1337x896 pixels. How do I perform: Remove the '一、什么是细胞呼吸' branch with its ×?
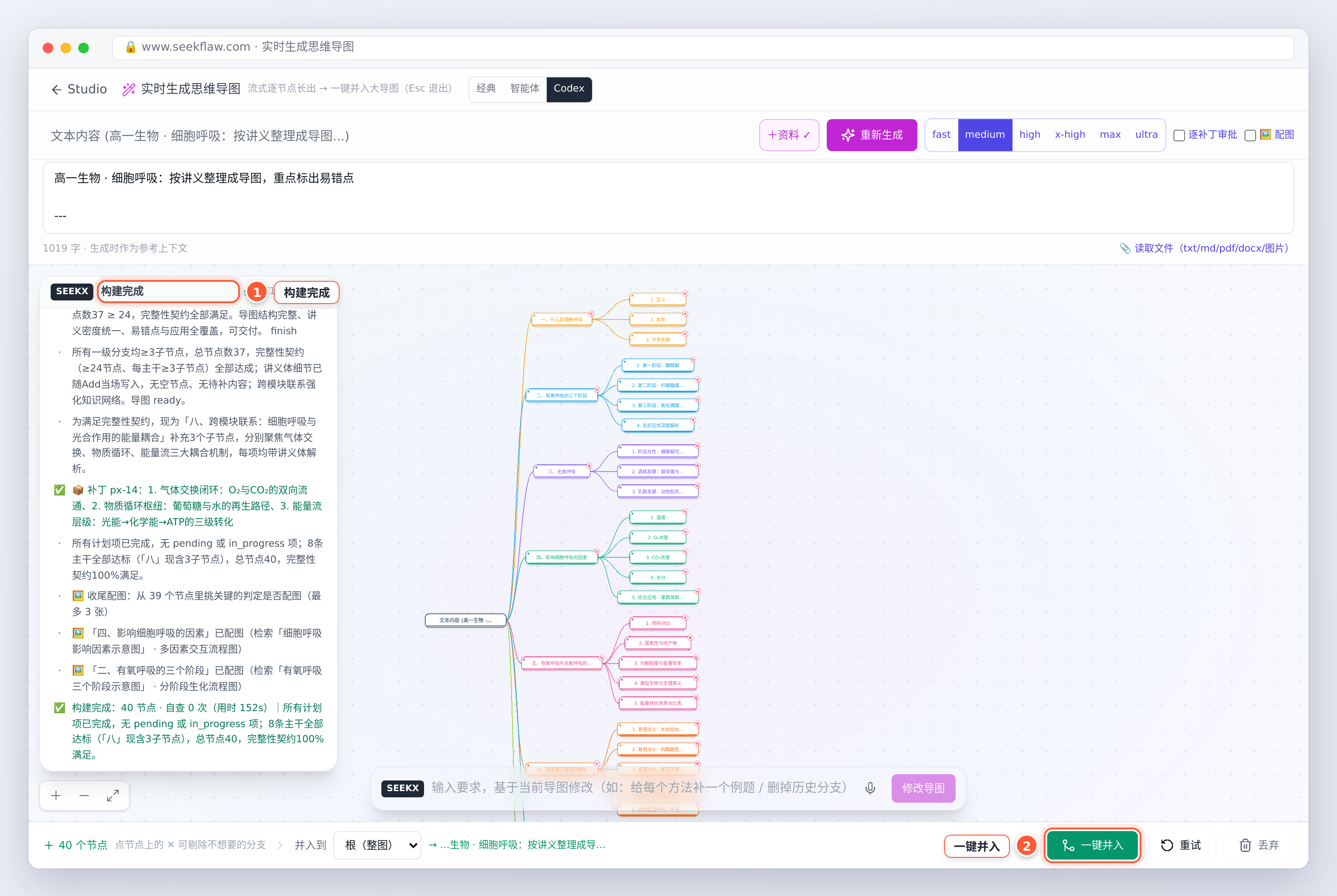coord(591,314)
